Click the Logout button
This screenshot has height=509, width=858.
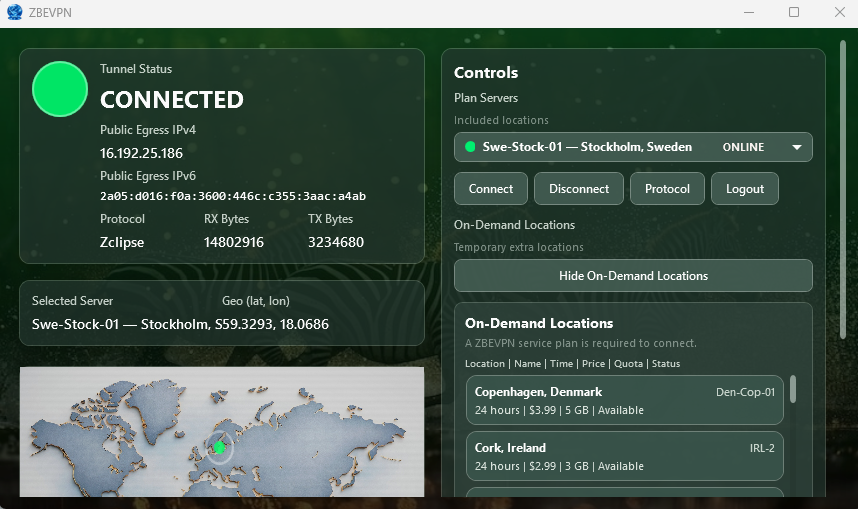[x=745, y=189]
